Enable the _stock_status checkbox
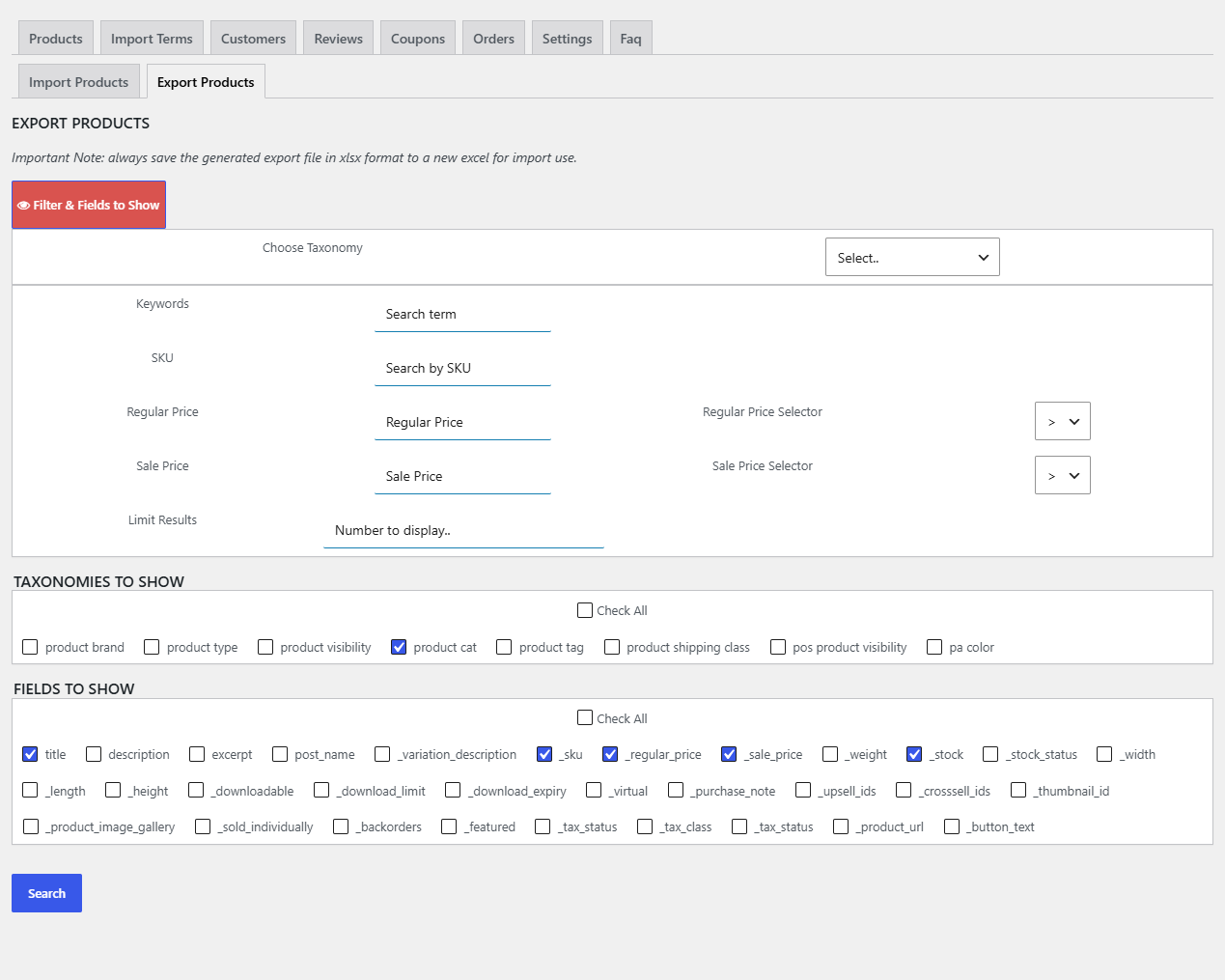The height and width of the screenshot is (980, 1225). tap(990, 754)
